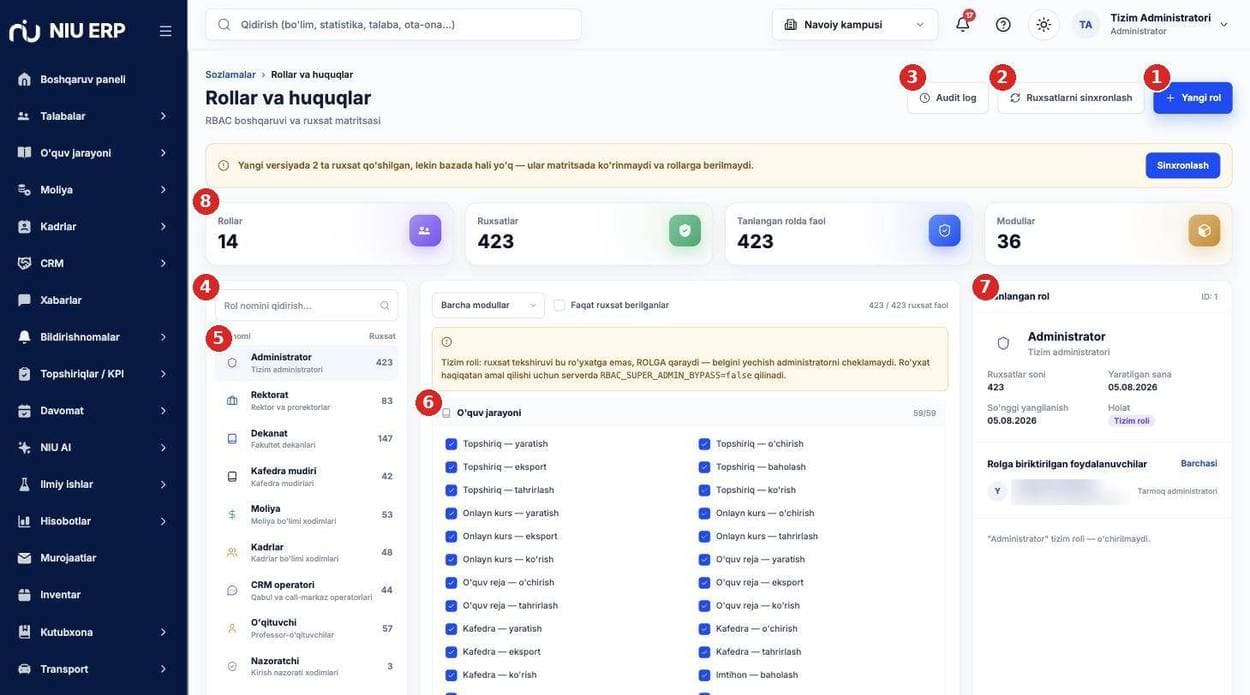Click the Barchasi link for users
This screenshot has width=1250, height=695.
(x=1199, y=463)
